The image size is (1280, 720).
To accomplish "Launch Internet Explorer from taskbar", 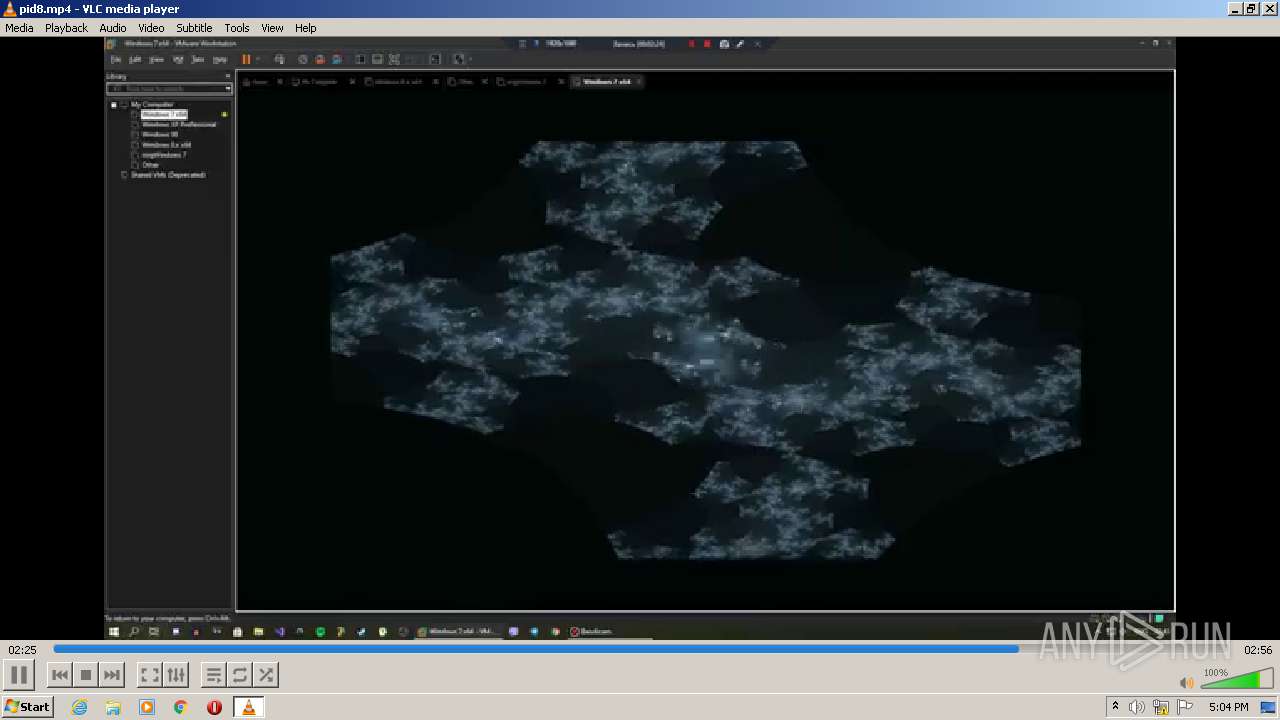I will coord(80,707).
